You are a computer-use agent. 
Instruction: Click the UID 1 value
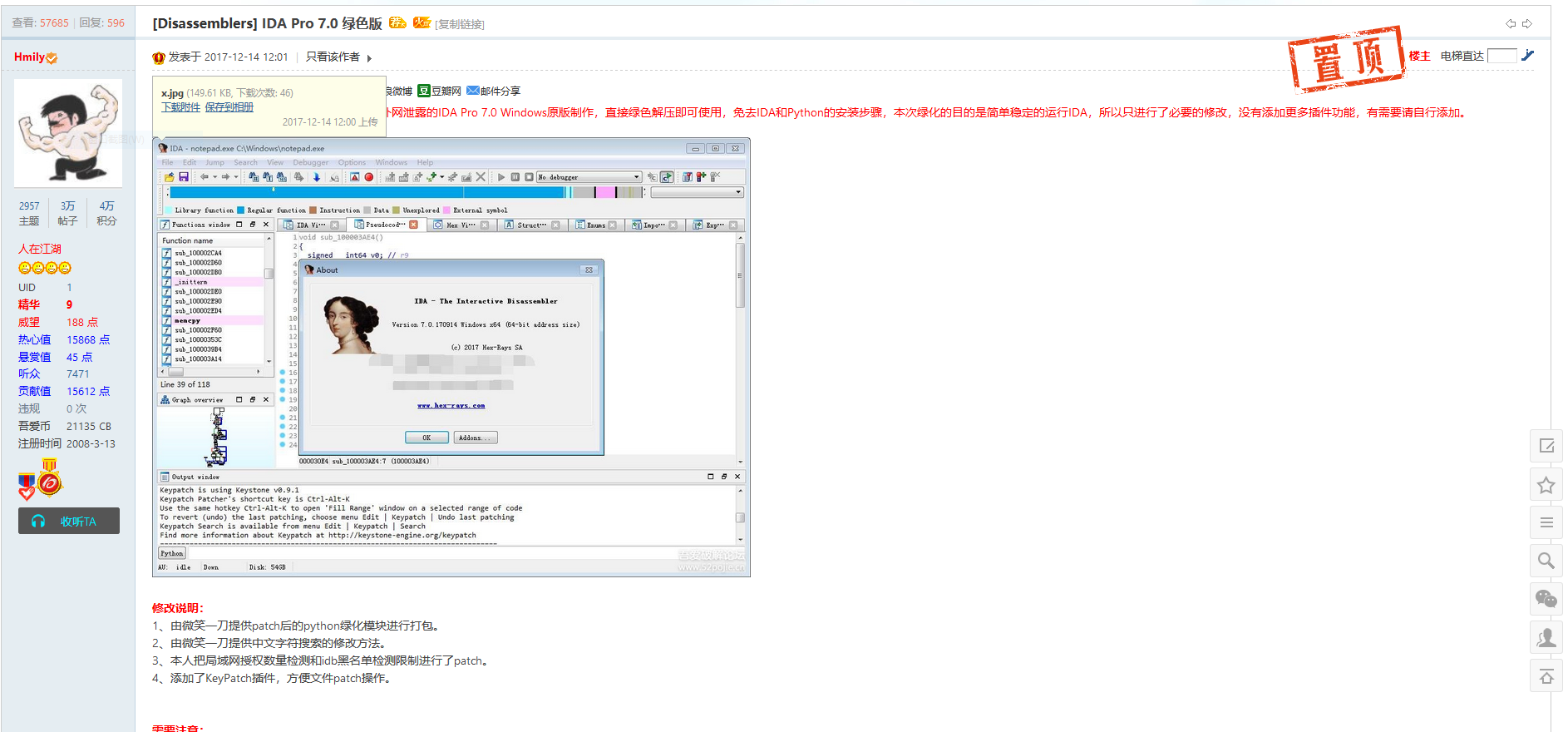pos(69,287)
